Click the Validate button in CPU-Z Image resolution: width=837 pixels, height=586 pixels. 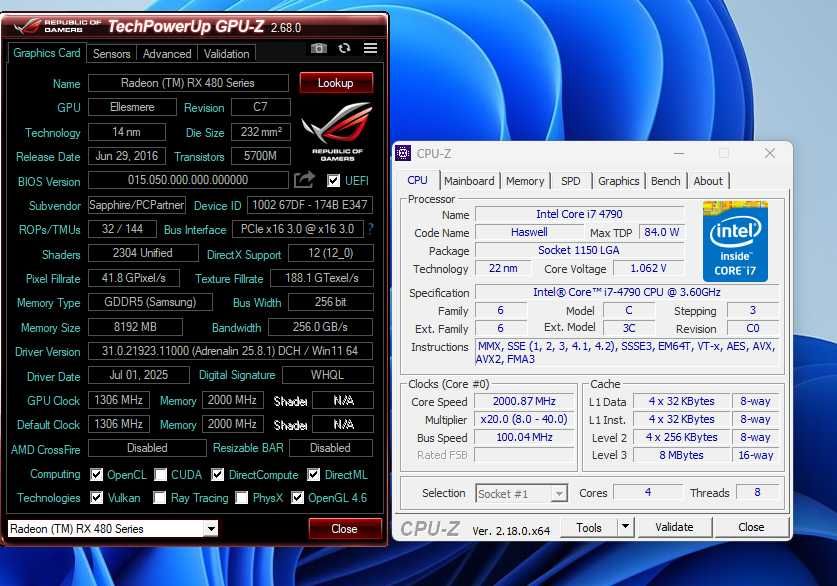click(674, 527)
